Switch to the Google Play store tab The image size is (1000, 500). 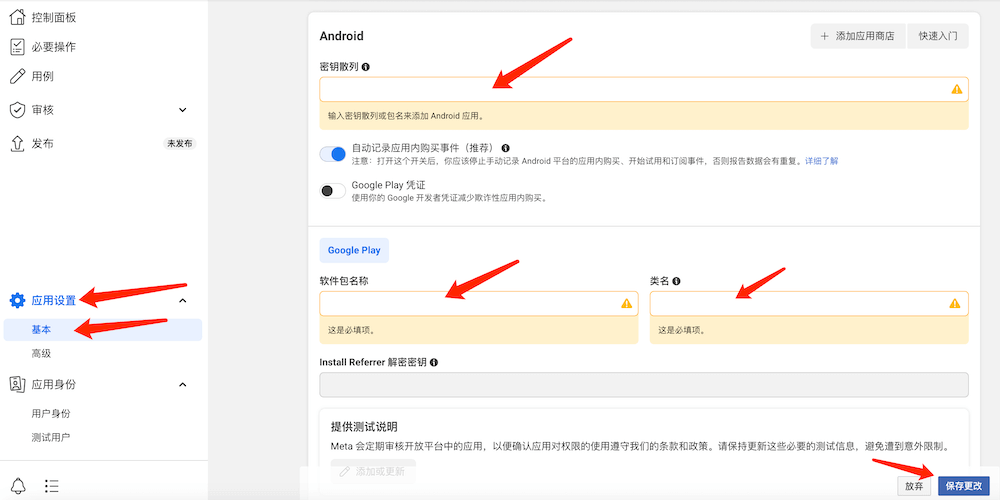(x=353, y=250)
